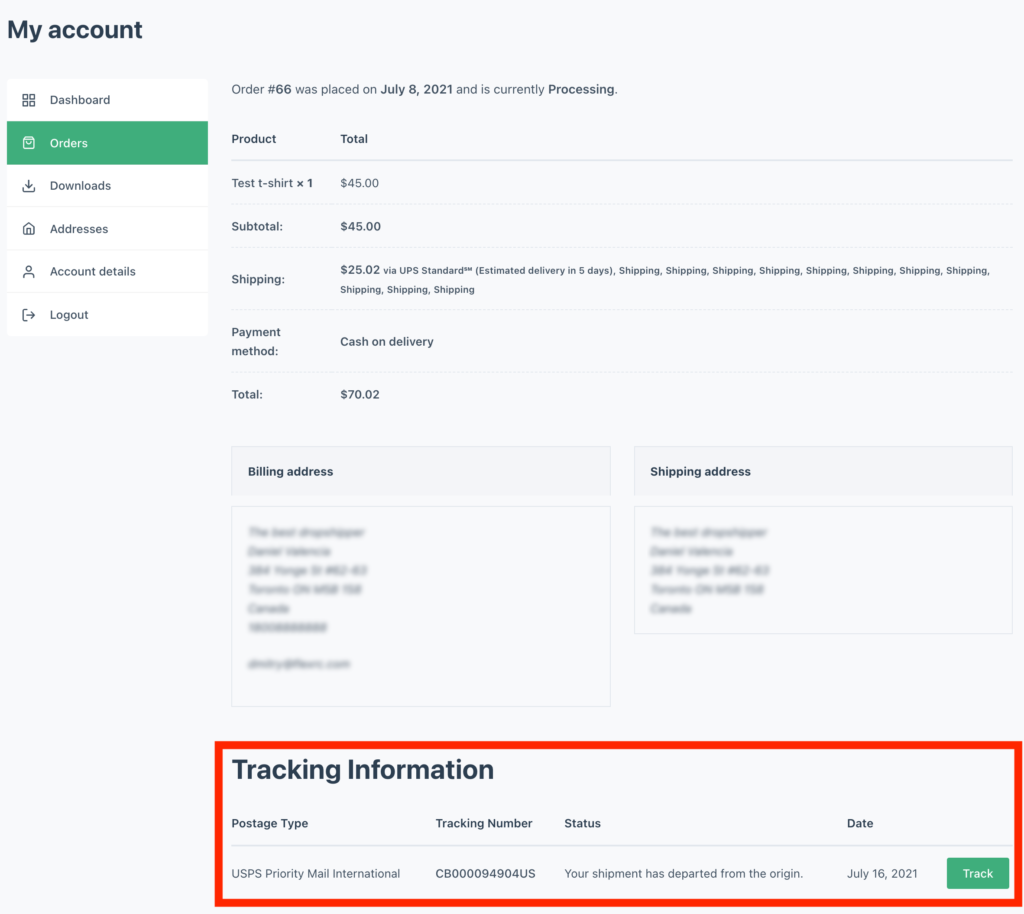Open the Dashboard menu item
Viewport: 1024px width, 914px height.
[x=80, y=100]
